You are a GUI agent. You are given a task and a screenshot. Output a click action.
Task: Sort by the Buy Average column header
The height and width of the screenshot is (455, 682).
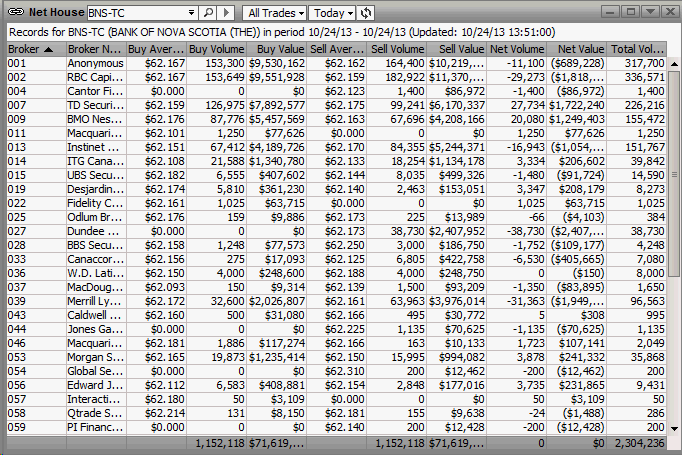[x=157, y=49]
